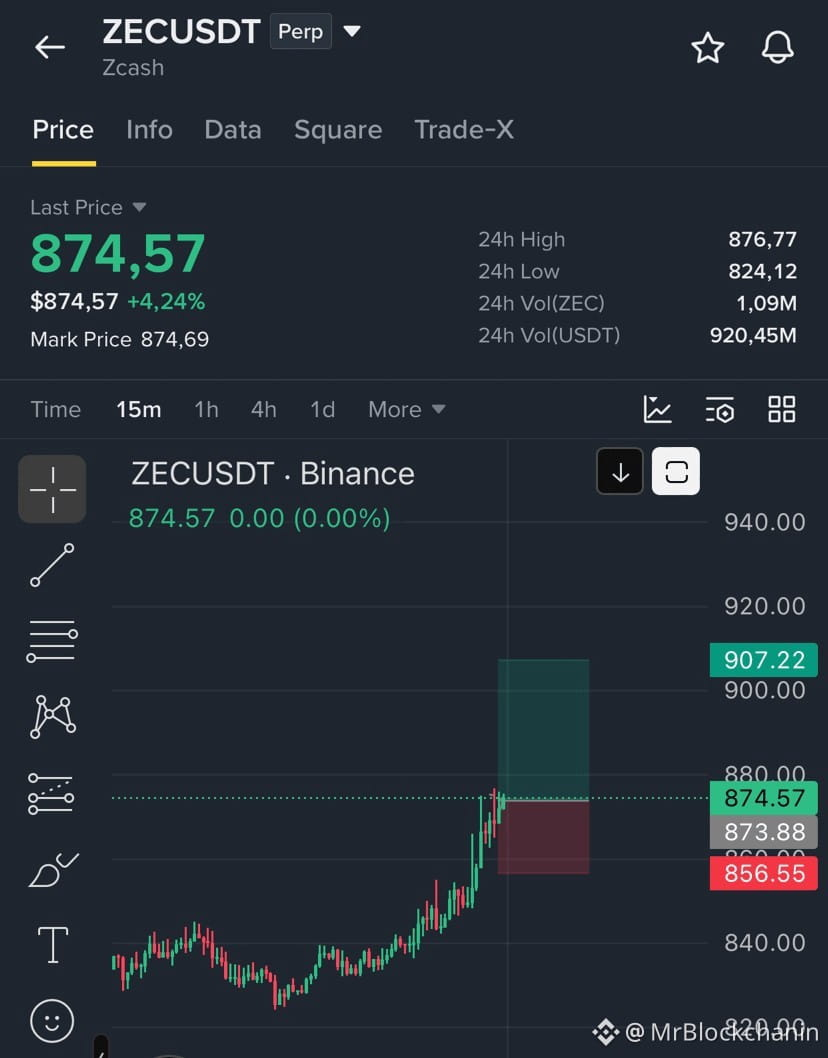This screenshot has width=828, height=1058.
Task: Click the 24h Vol(USDT) value 920,45M
Action: (752, 335)
